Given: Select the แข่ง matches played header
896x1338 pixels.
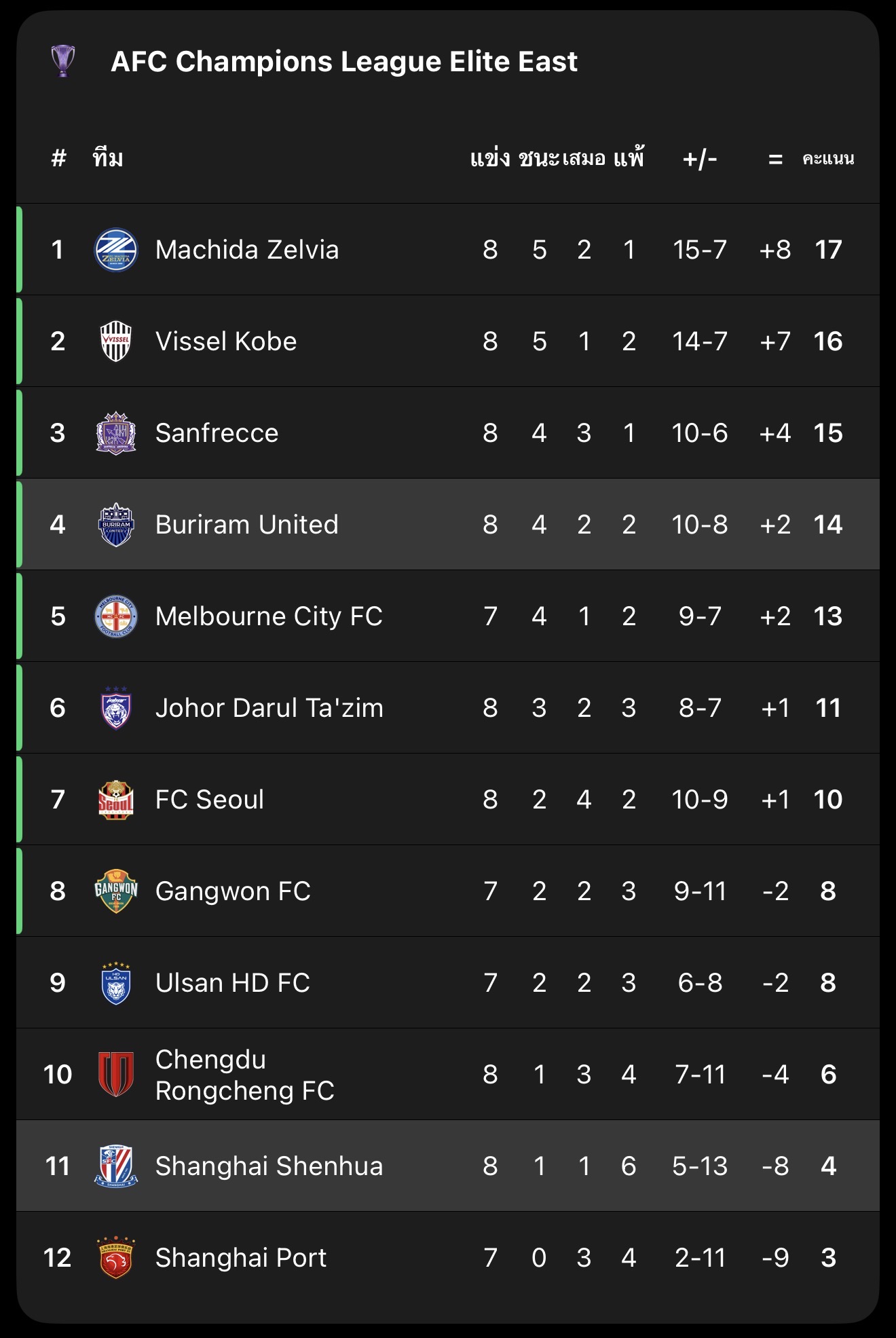Looking at the screenshot, I should (x=490, y=159).
